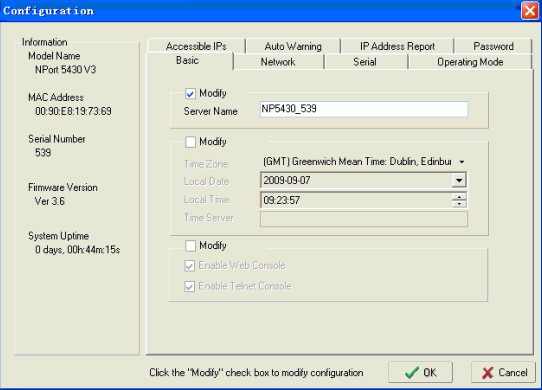Confirm settings with the OK button
542x390 pixels.
[x=420, y=372]
